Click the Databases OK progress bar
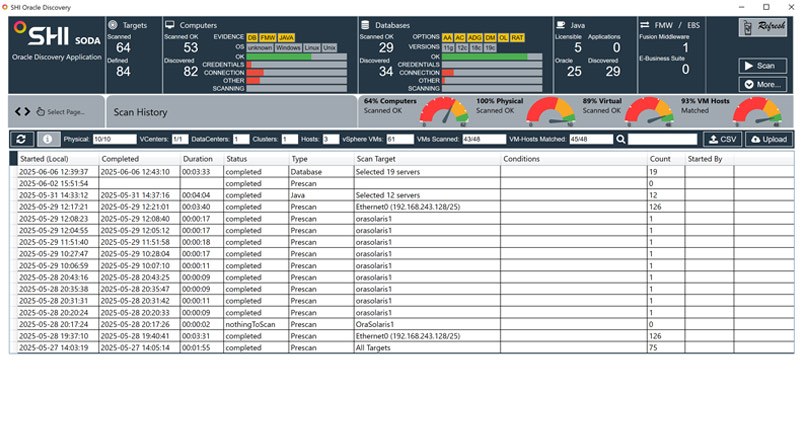800x438 pixels. (x=492, y=57)
